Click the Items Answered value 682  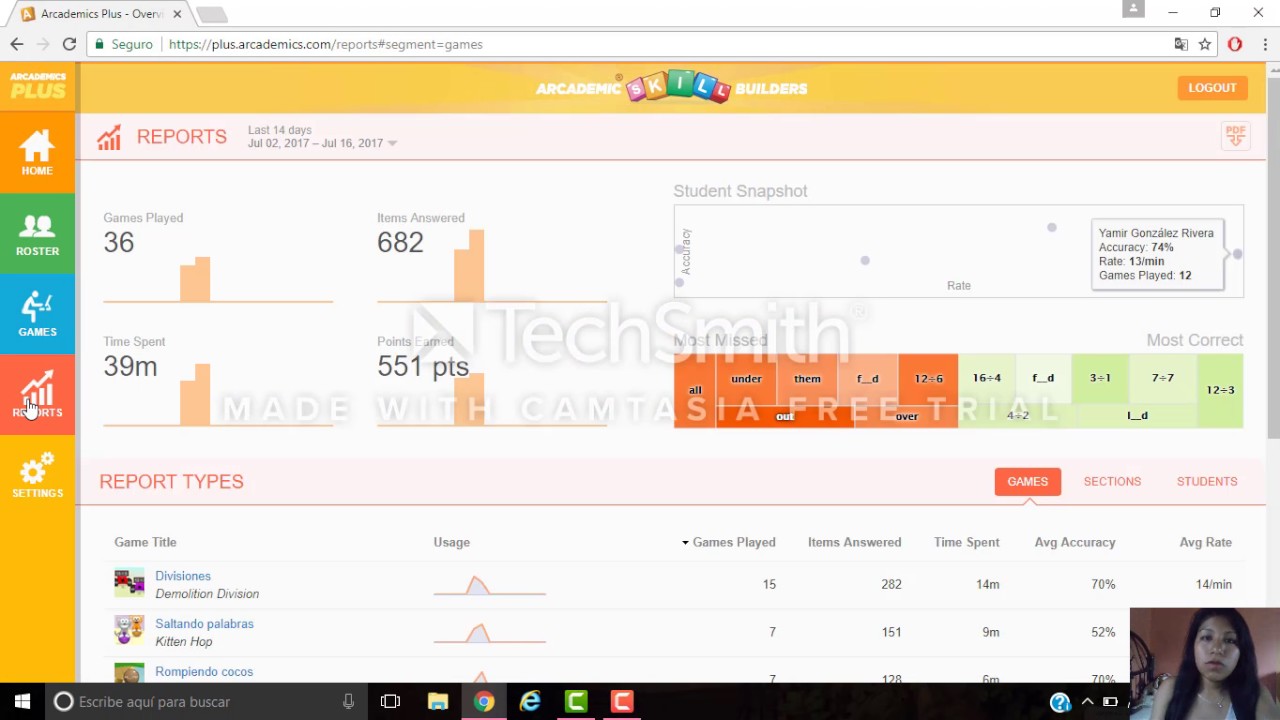click(400, 242)
